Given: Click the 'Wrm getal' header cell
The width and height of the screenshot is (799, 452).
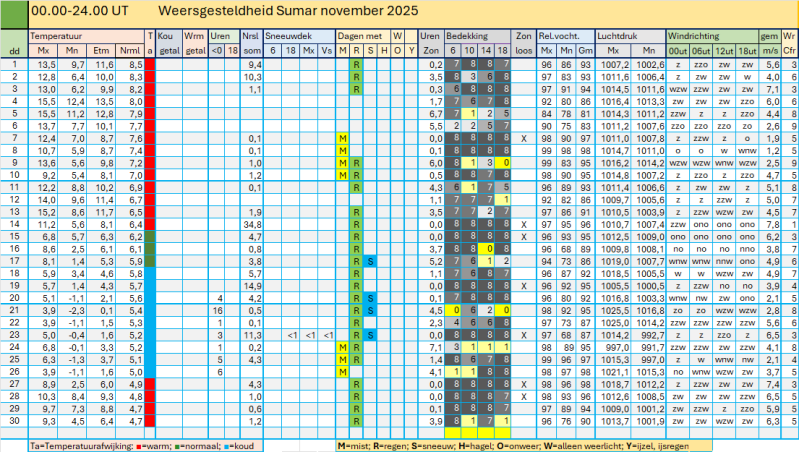Looking at the screenshot, I should [195, 43].
